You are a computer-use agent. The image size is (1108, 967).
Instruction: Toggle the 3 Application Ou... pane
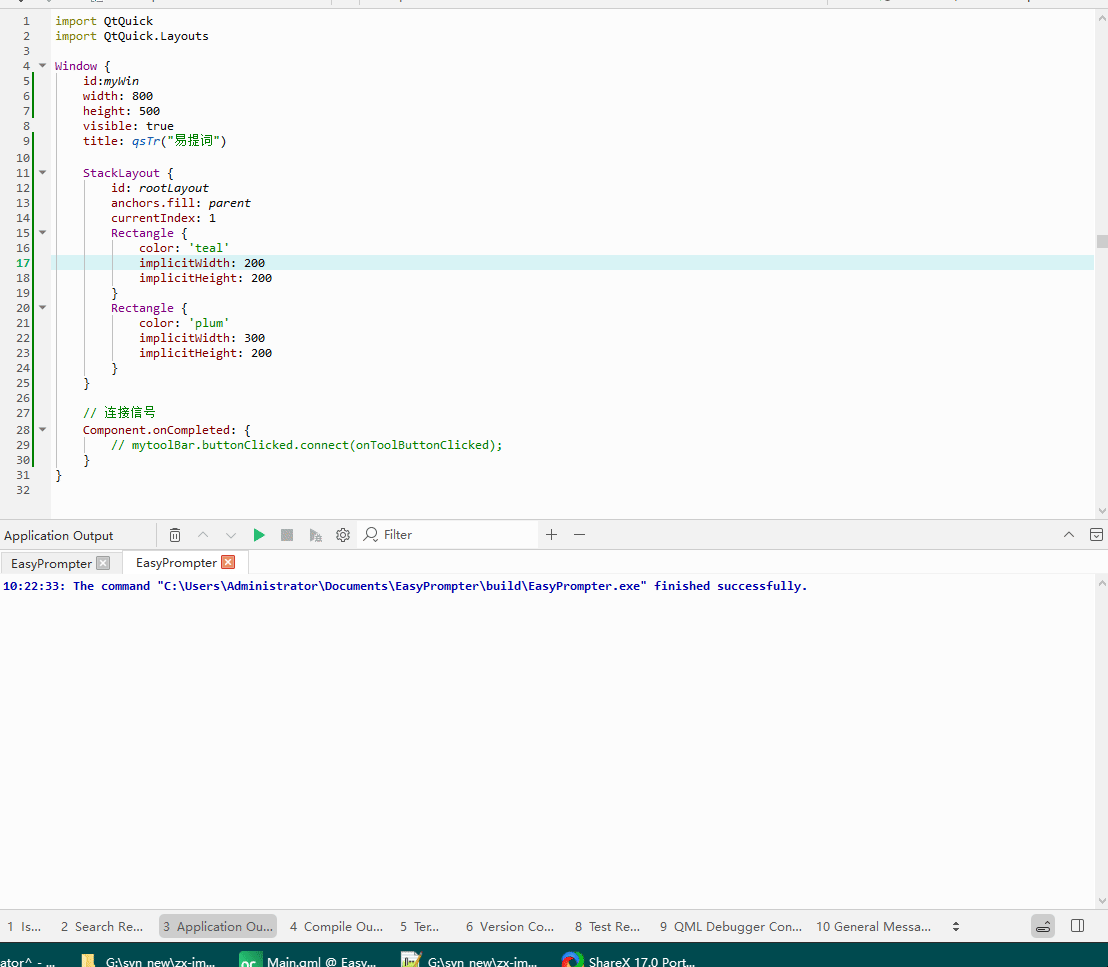[x=218, y=926]
